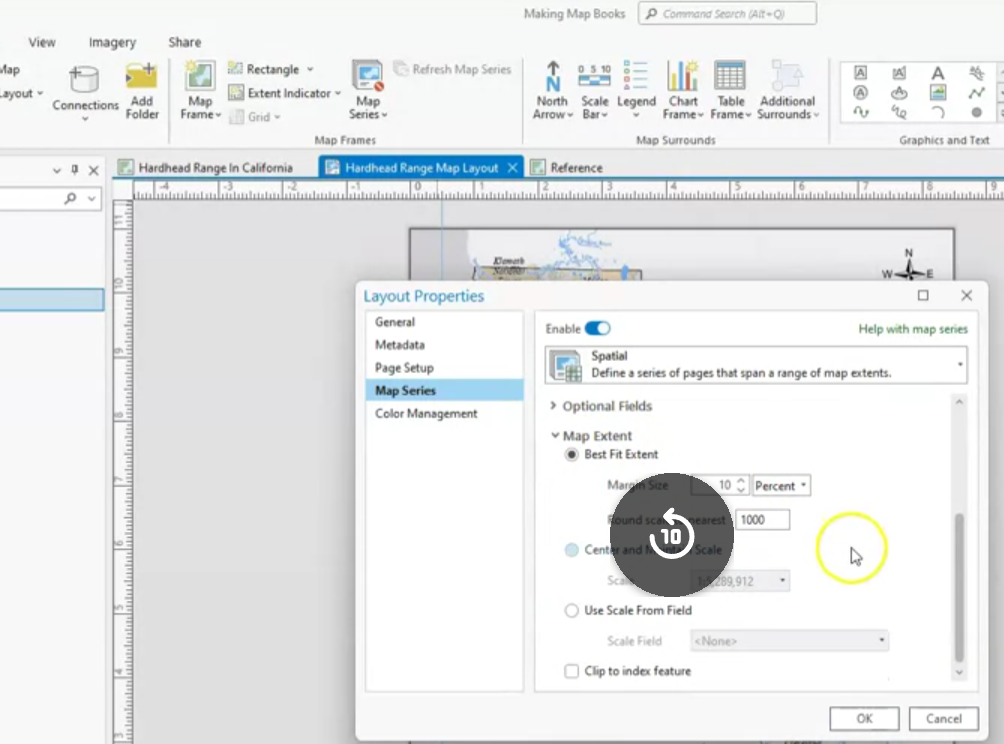Check Clip to index feature
Viewport: 1004px width, 744px height.
pyautogui.click(x=571, y=671)
